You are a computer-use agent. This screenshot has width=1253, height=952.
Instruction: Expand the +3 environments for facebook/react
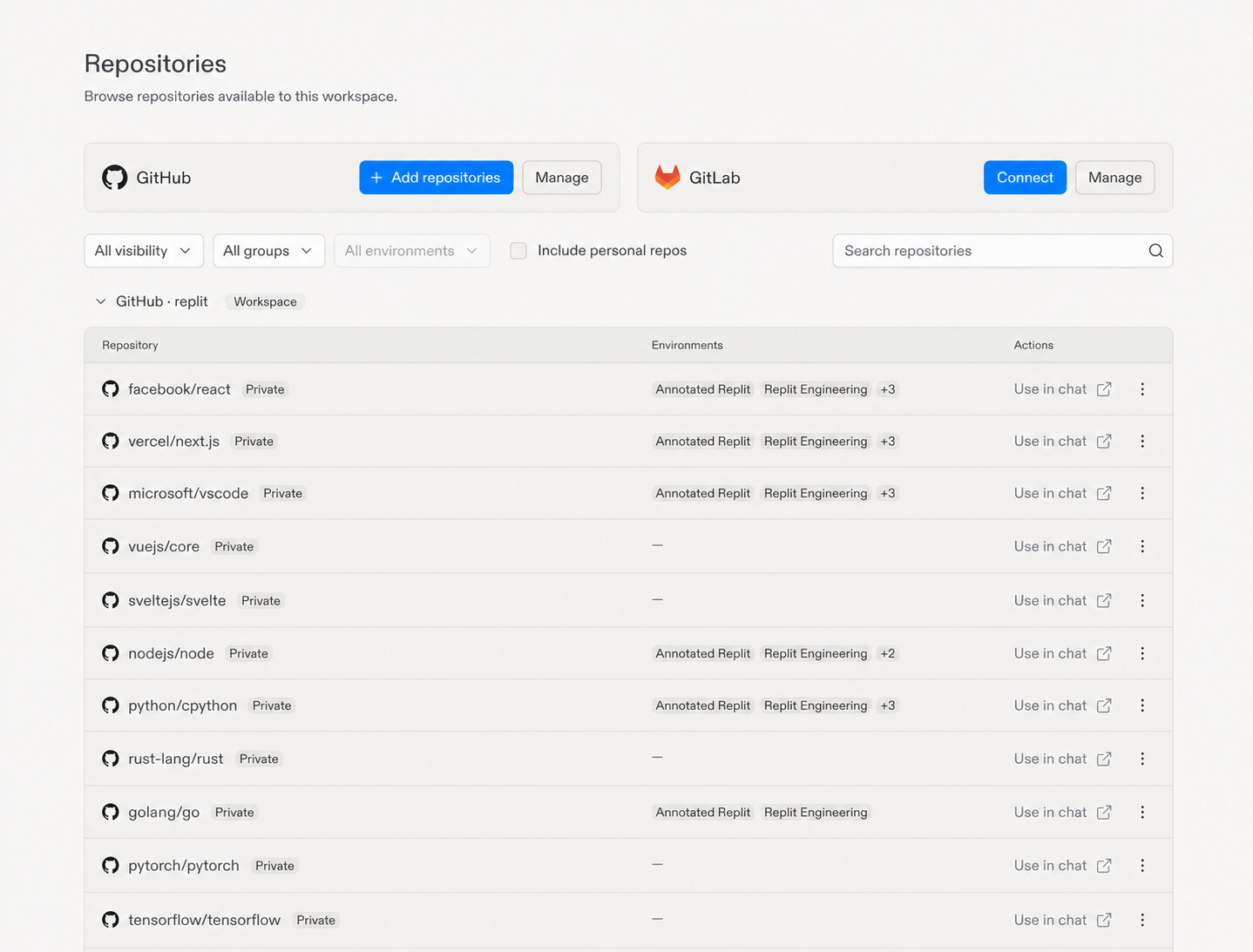click(x=888, y=389)
